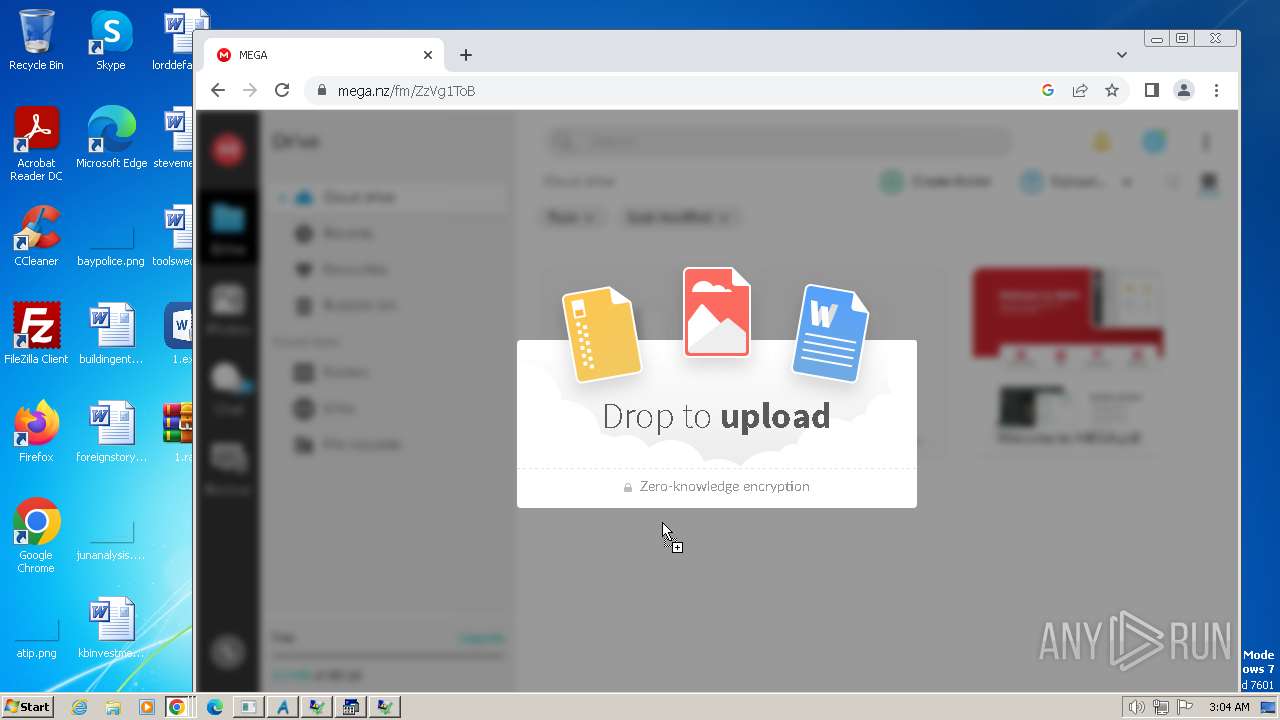The width and height of the screenshot is (1280, 720).
Task: Go back in Chrome browser
Action: (218, 90)
